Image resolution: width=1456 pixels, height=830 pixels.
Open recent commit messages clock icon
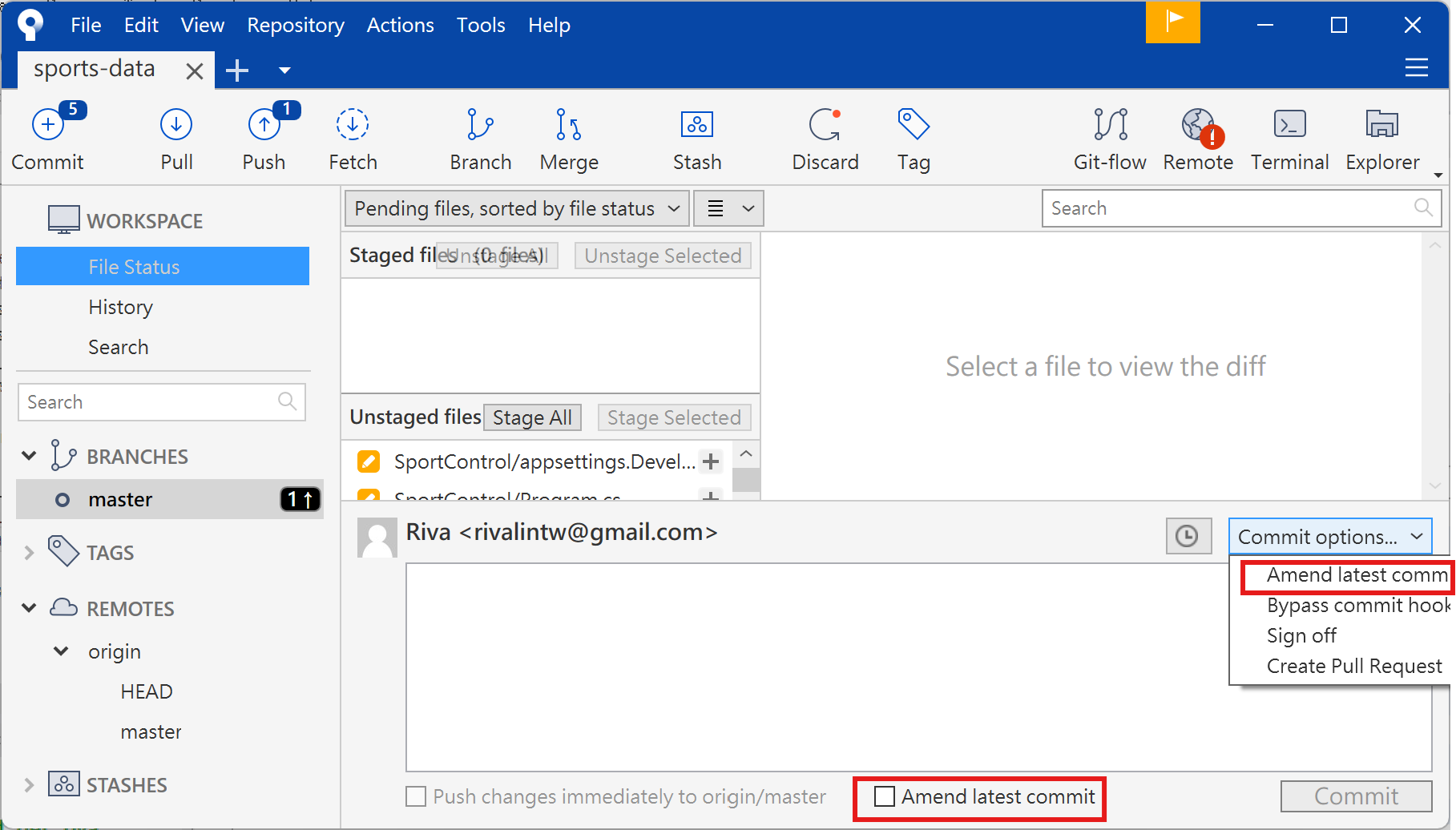1187,536
